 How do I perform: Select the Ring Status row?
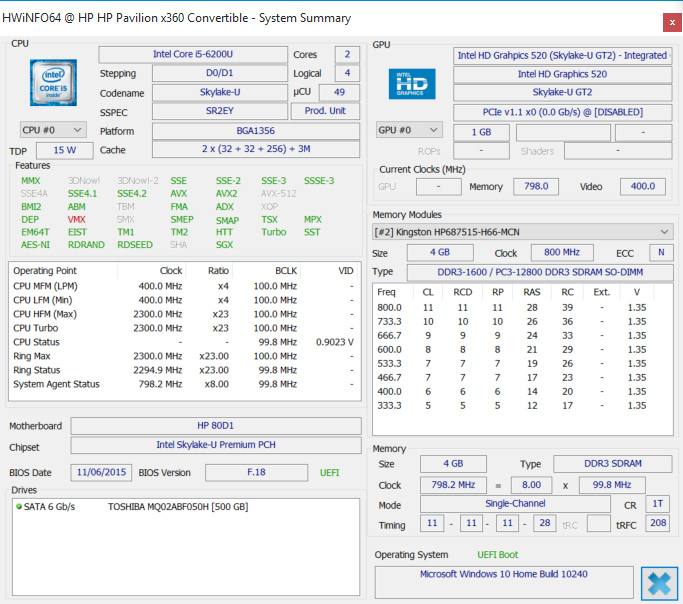[x=185, y=370]
